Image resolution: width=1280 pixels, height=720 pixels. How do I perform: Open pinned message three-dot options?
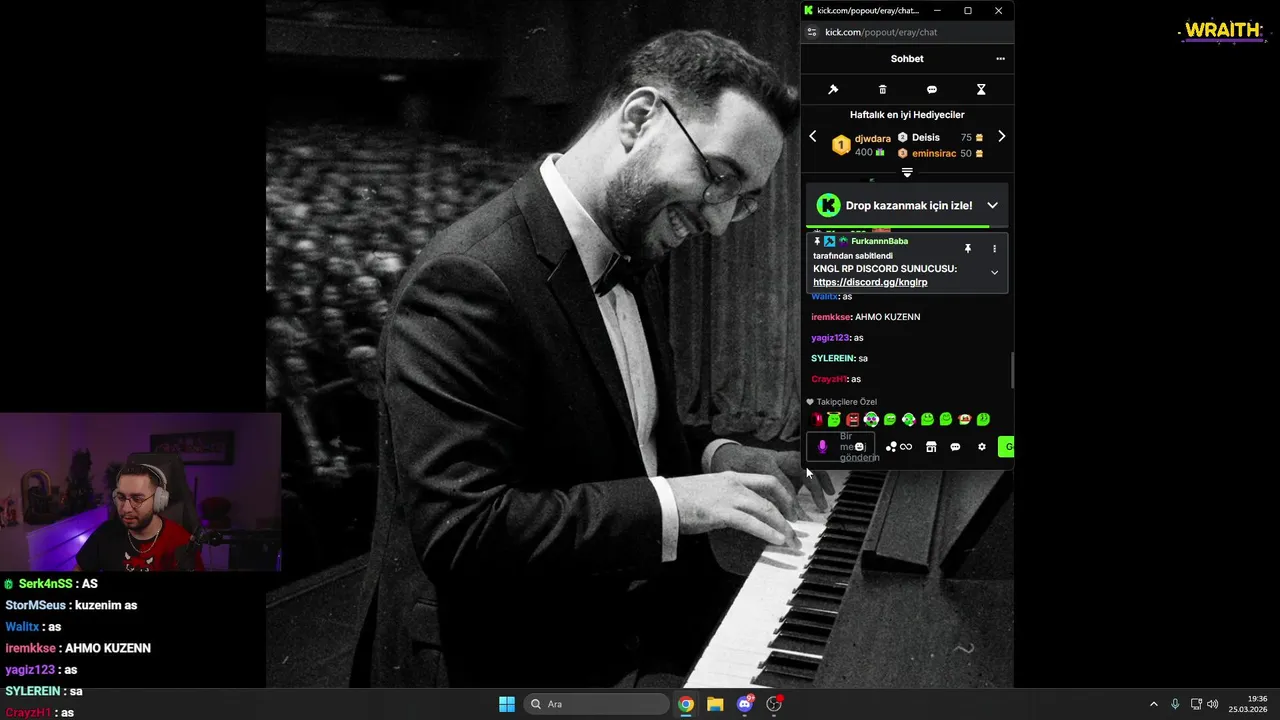tap(994, 249)
